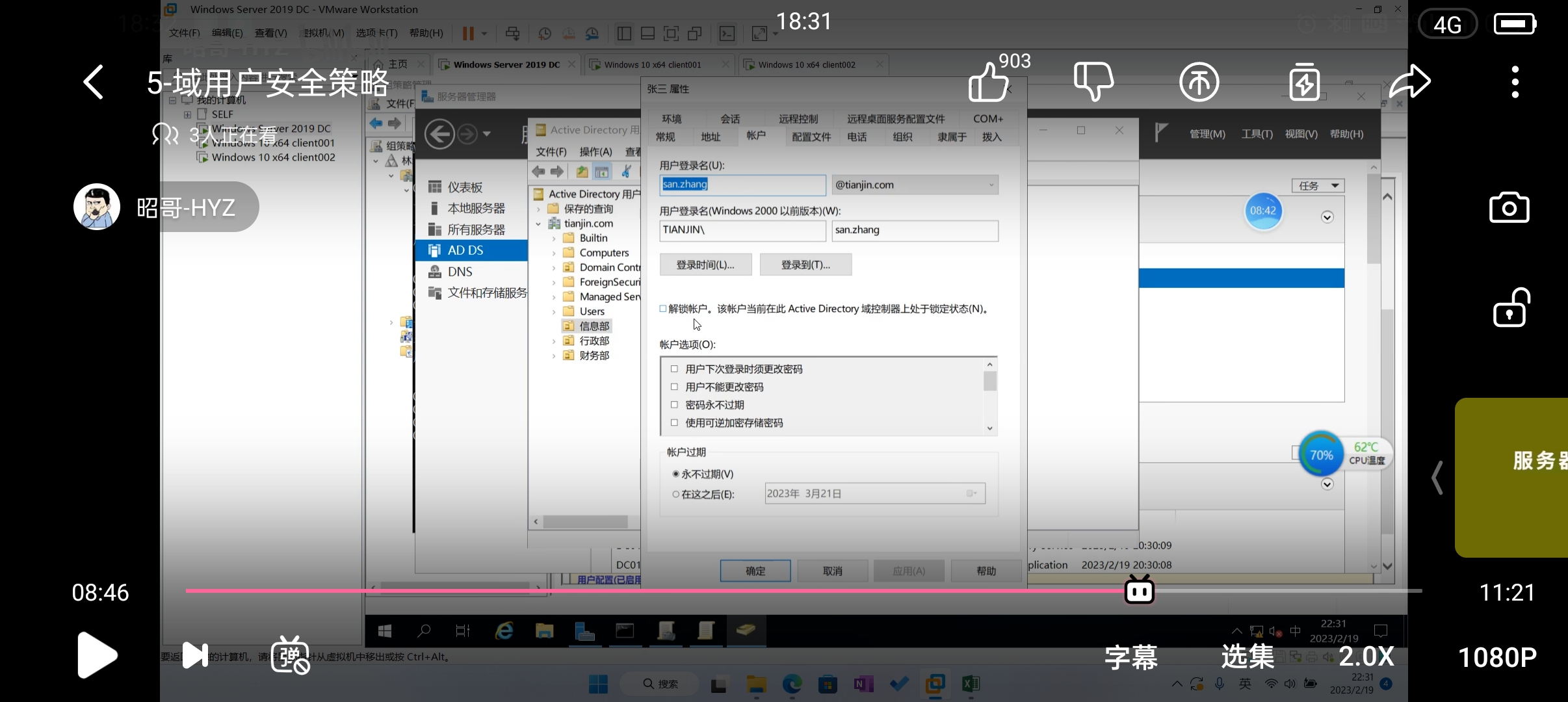The width and height of the screenshot is (1568, 702).
Task: Open 工具(T) menu in Server Manager
Action: tap(1257, 134)
